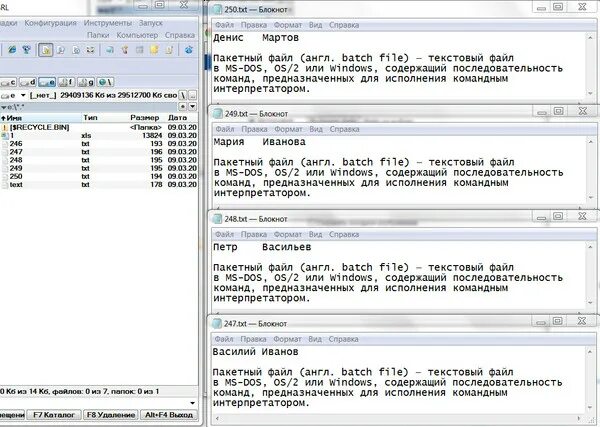This screenshot has width=600, height=427.
Task: Open the command line history dropdown
Action: pos(192,403)
